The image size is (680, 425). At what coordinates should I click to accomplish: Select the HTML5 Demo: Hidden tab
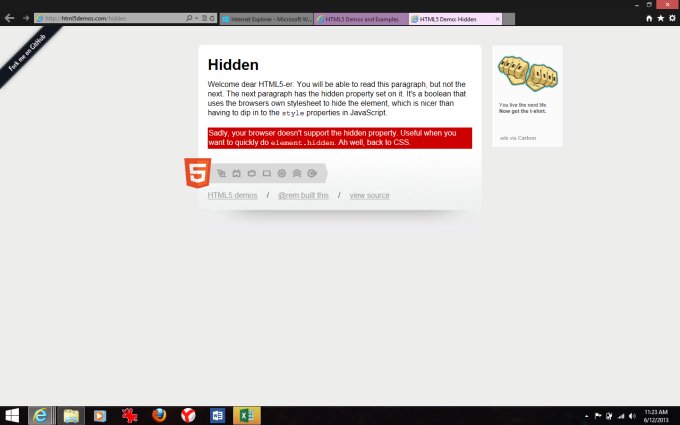pos(451,19)
